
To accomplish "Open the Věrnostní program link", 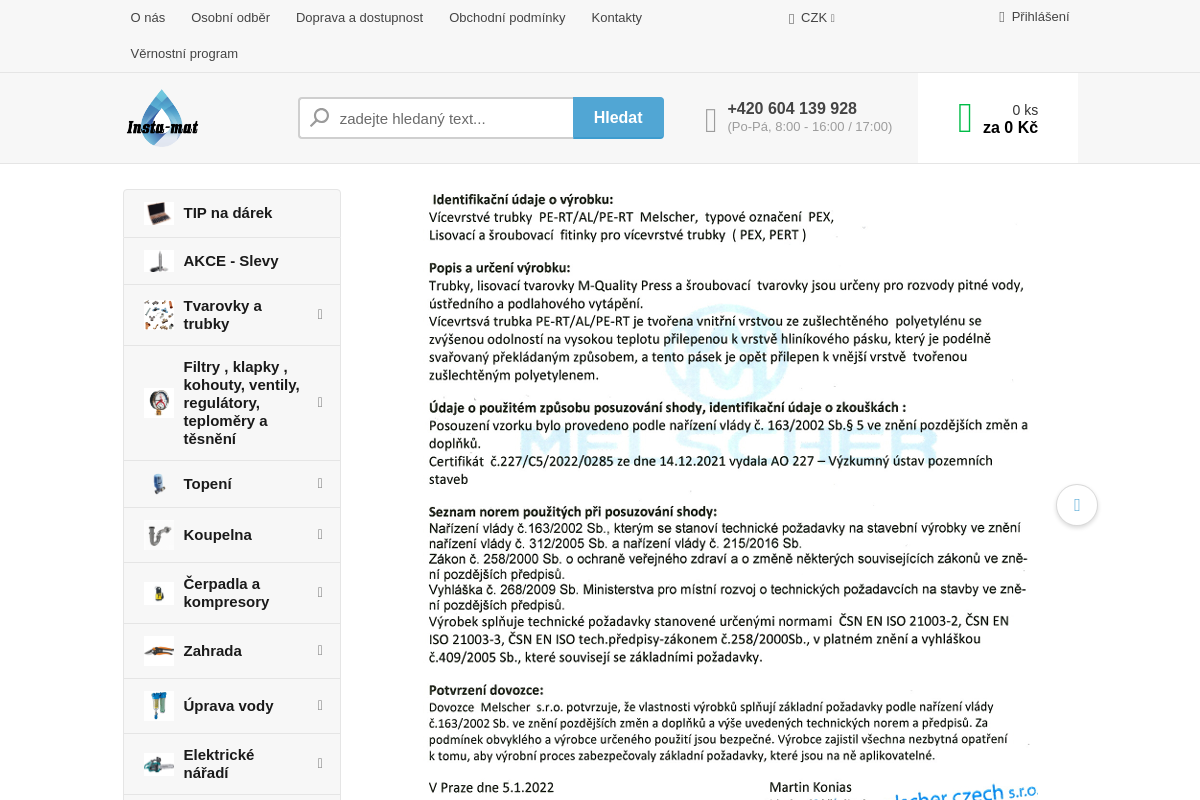I will point(184,54).
